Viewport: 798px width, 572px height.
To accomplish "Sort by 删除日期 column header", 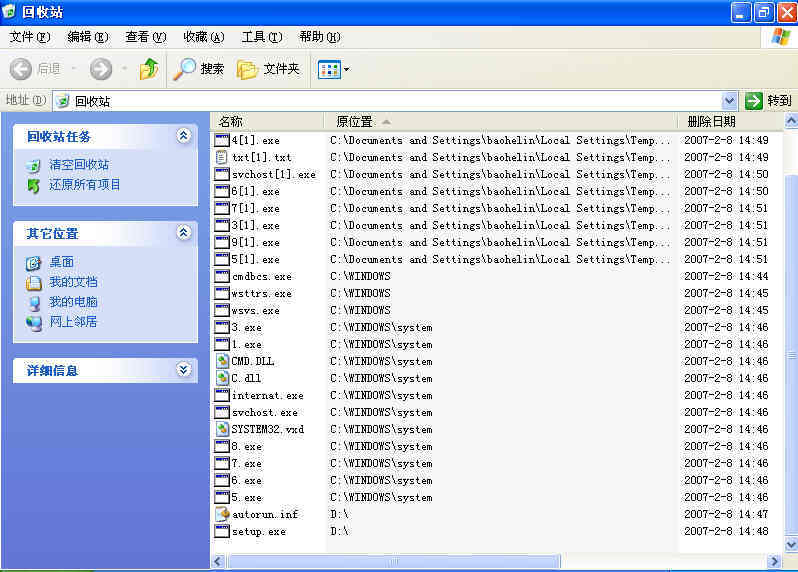I will tap(711, 121).
